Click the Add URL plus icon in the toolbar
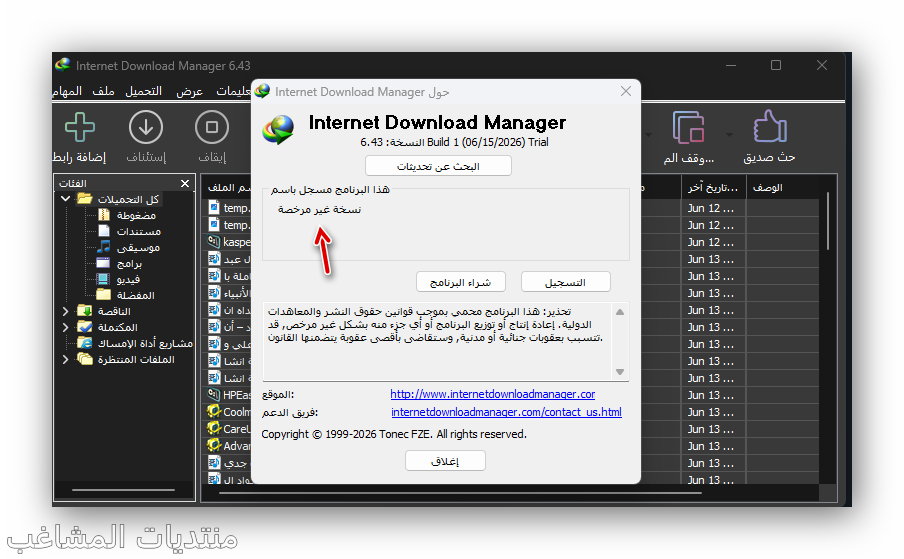This screenshot has height=559, width=904. tap(80, 127)
